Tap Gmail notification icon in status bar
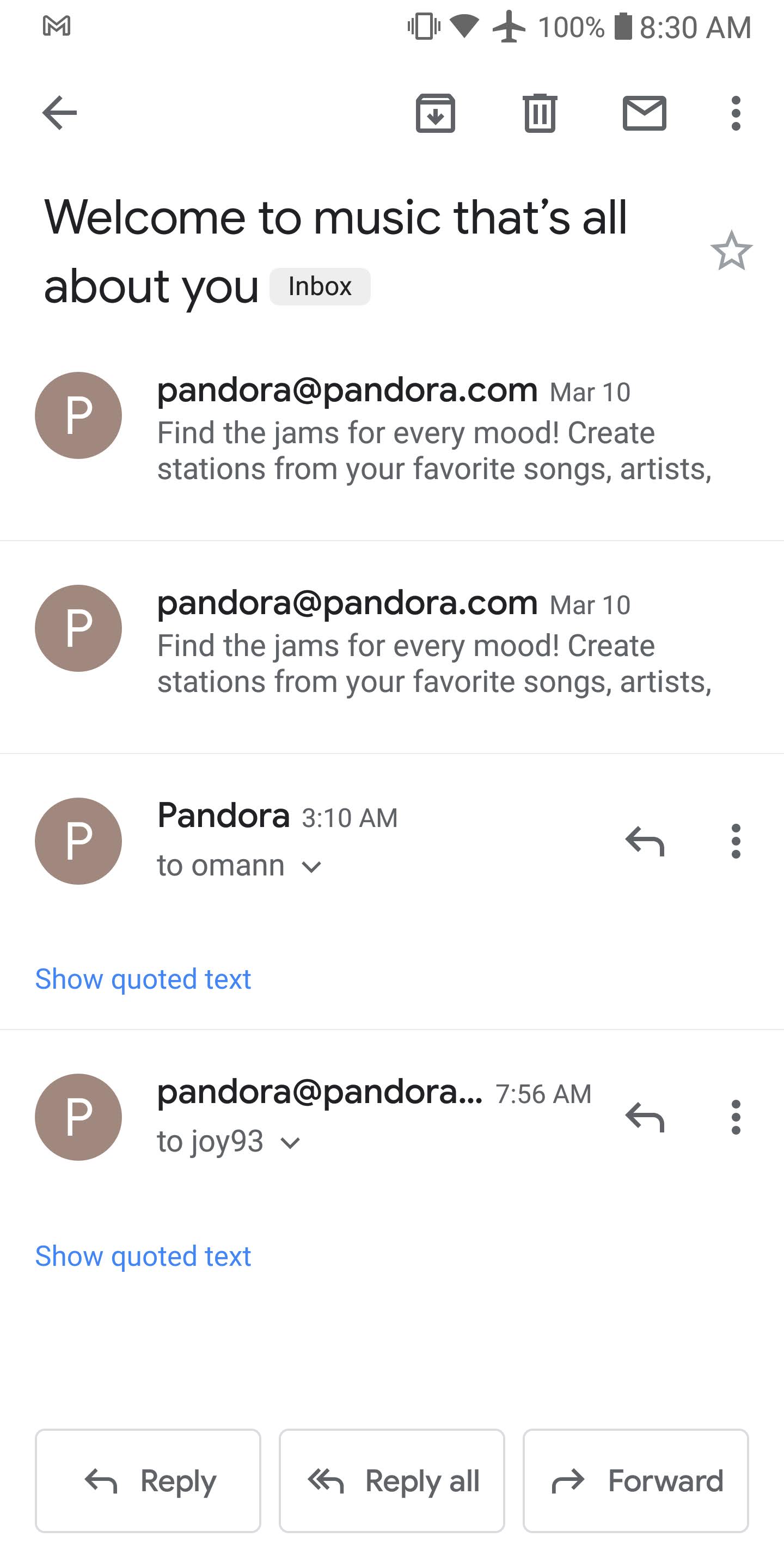The width and height of the screenshot is (784, 1568). coord(57,26)
